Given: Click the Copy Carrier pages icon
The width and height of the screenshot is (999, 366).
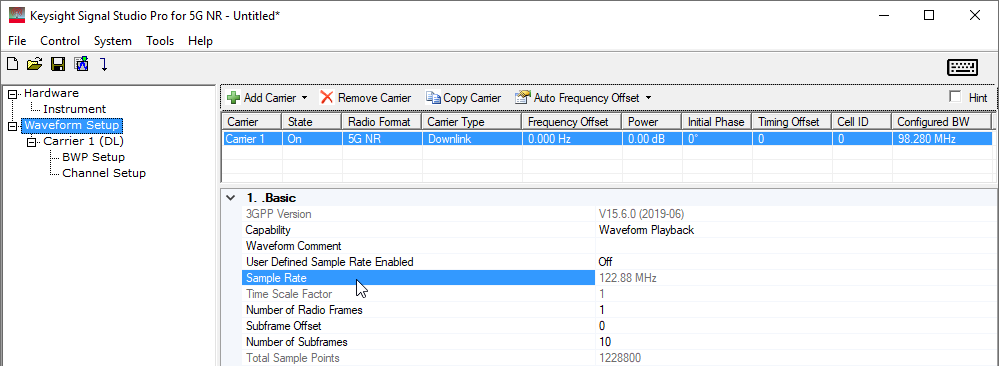Looking at the screenshot, I should 433,98.
